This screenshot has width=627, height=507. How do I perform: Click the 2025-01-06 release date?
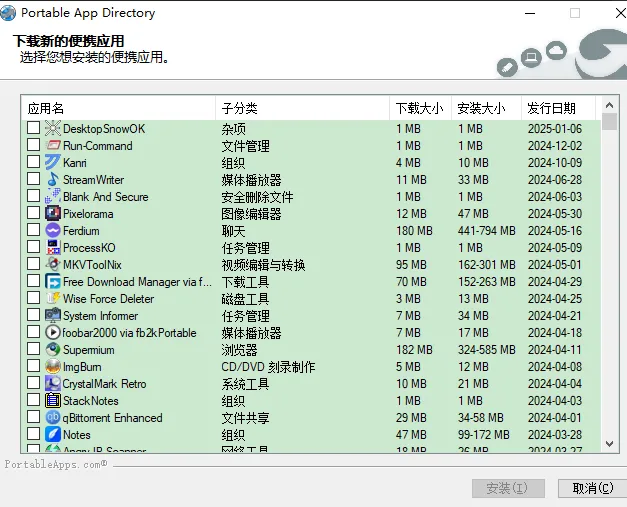click(x=555, y=129)
